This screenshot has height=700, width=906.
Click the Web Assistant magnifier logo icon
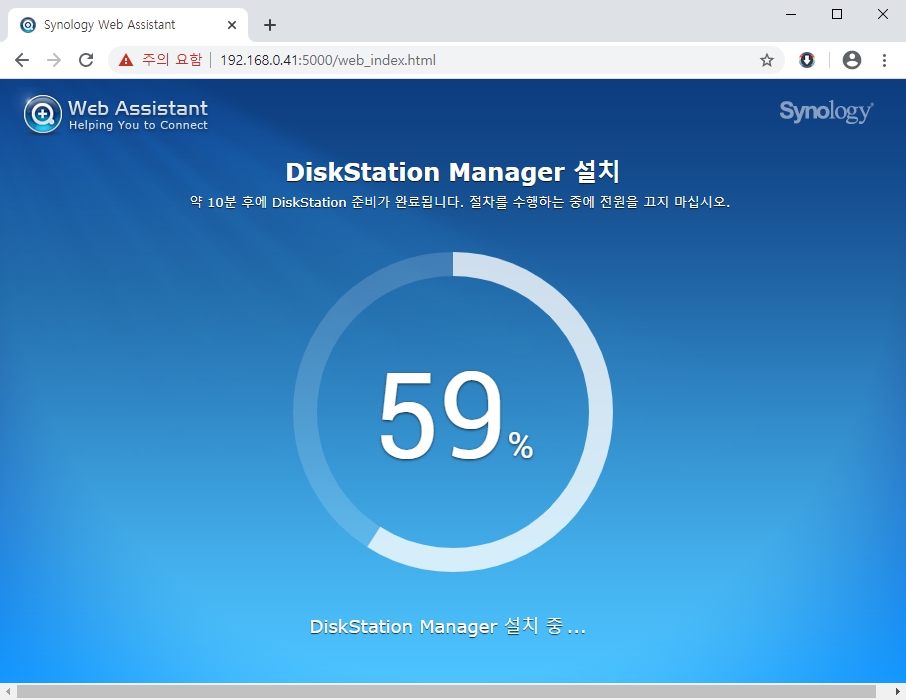point(43,114)
